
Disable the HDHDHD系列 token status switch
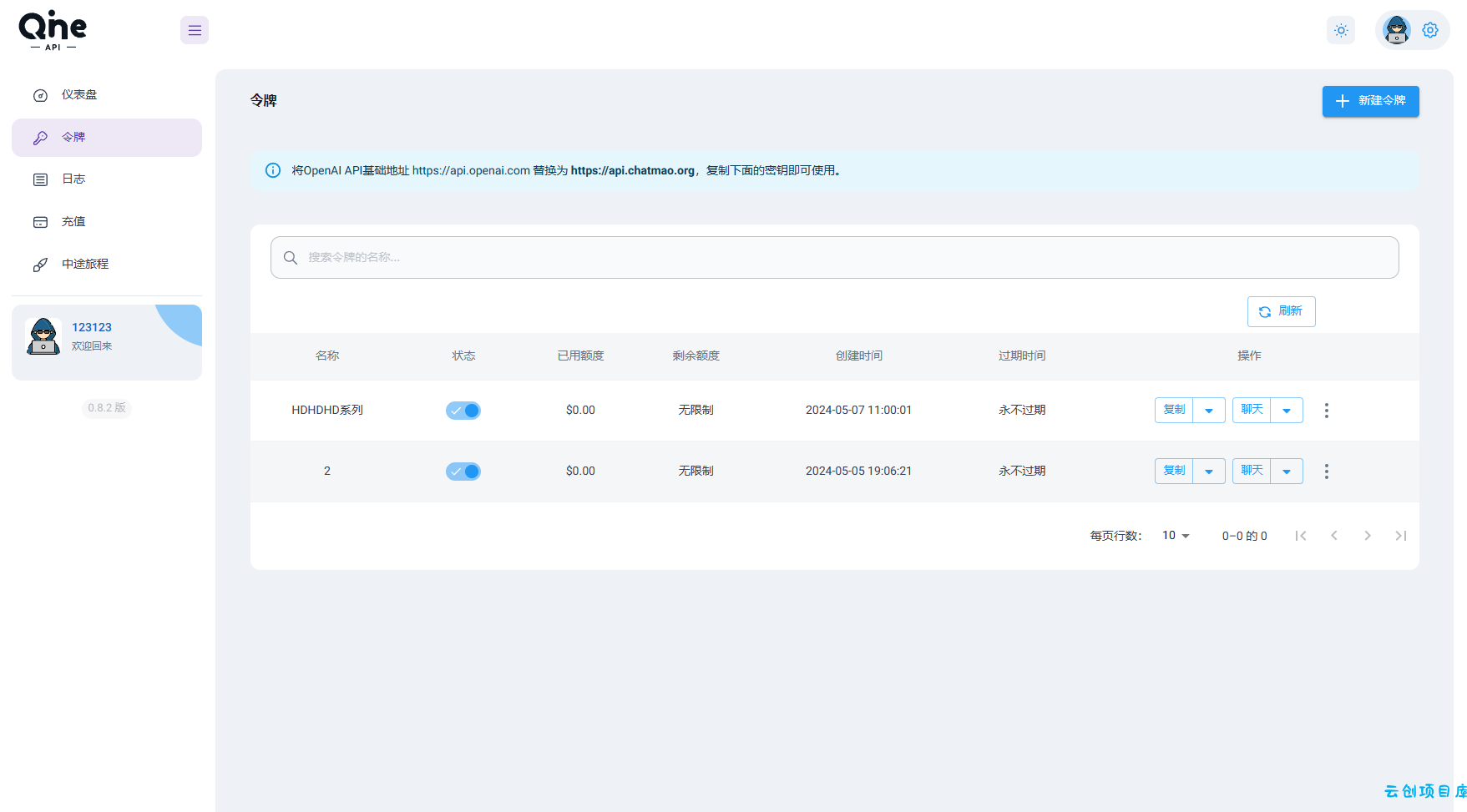463,411
